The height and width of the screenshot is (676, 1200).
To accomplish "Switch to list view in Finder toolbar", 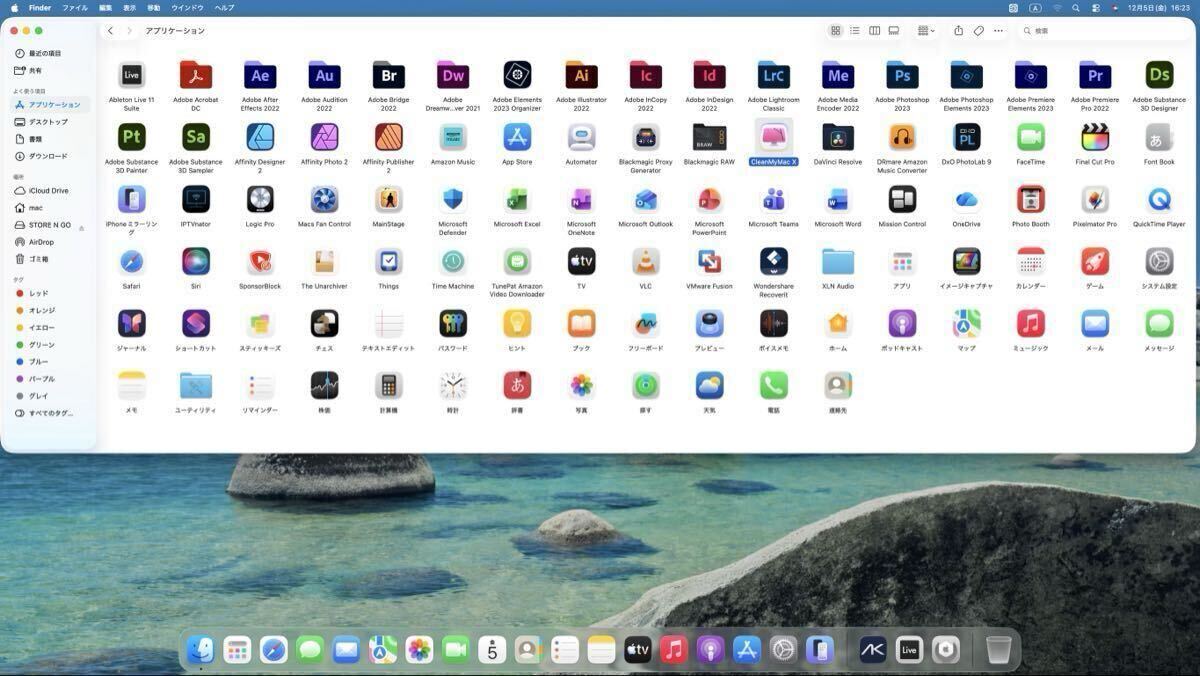I will 855,31.
